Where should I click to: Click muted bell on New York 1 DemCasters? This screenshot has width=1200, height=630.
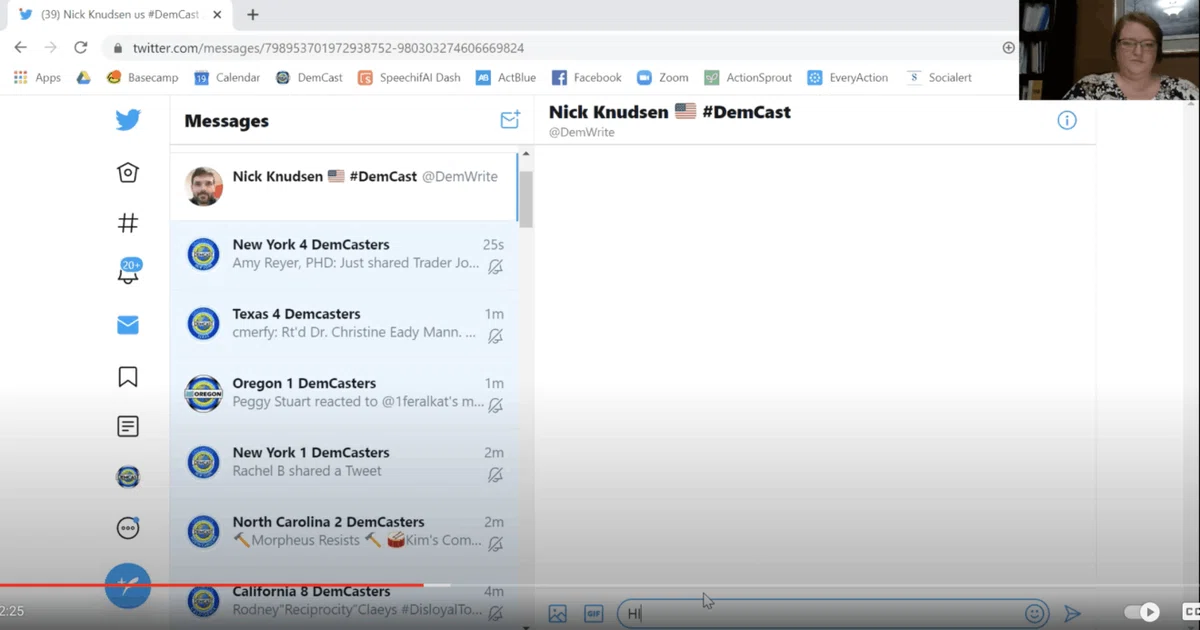click(495, 475)
